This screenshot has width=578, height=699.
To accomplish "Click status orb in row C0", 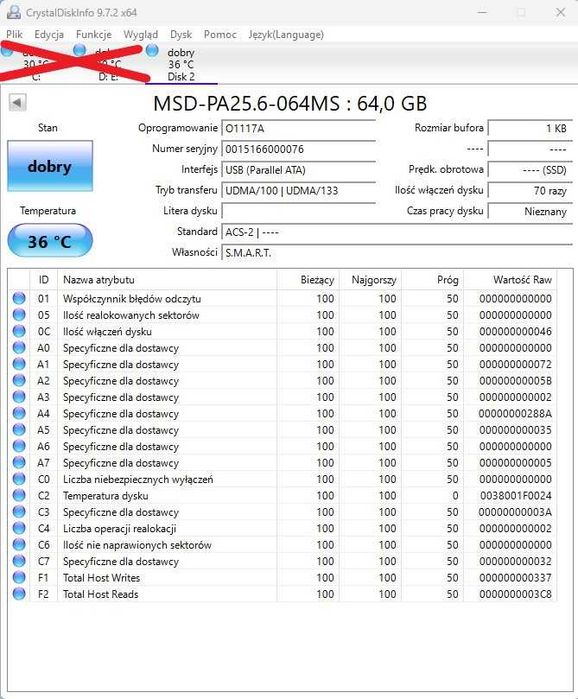I will (x=19, y=479).
